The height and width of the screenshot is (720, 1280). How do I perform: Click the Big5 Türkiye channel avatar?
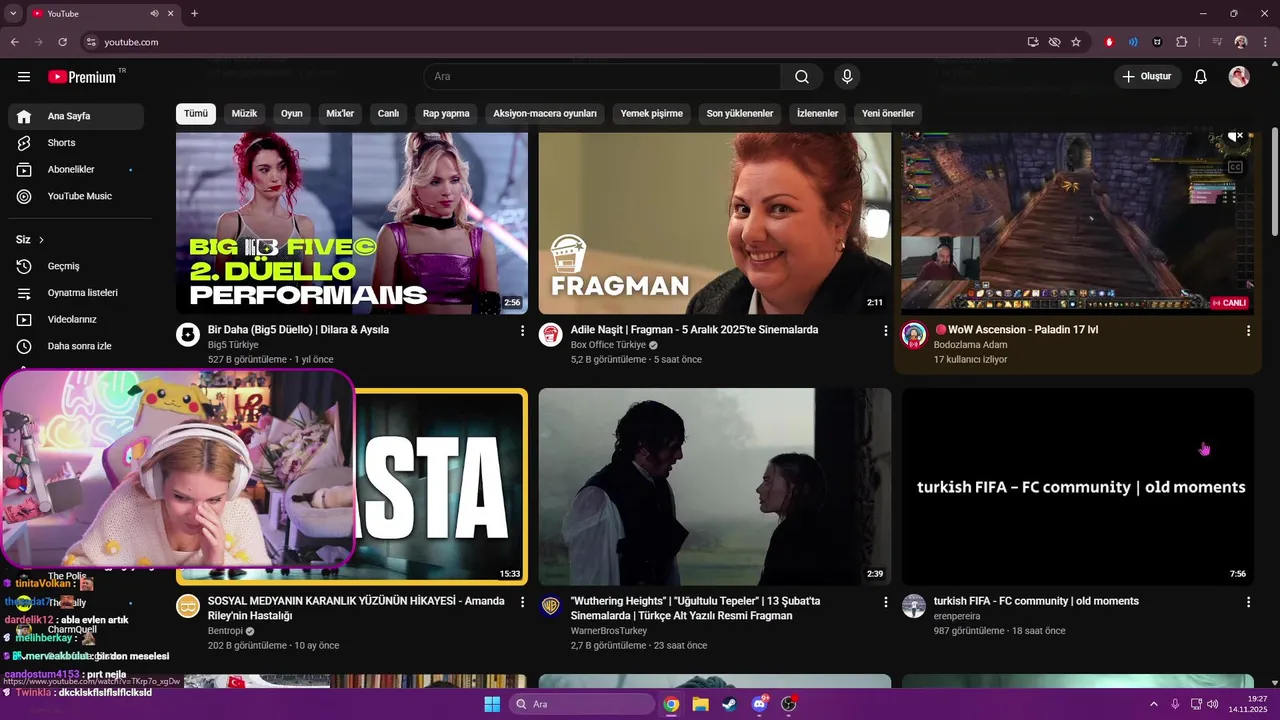(x=188, y=335)
